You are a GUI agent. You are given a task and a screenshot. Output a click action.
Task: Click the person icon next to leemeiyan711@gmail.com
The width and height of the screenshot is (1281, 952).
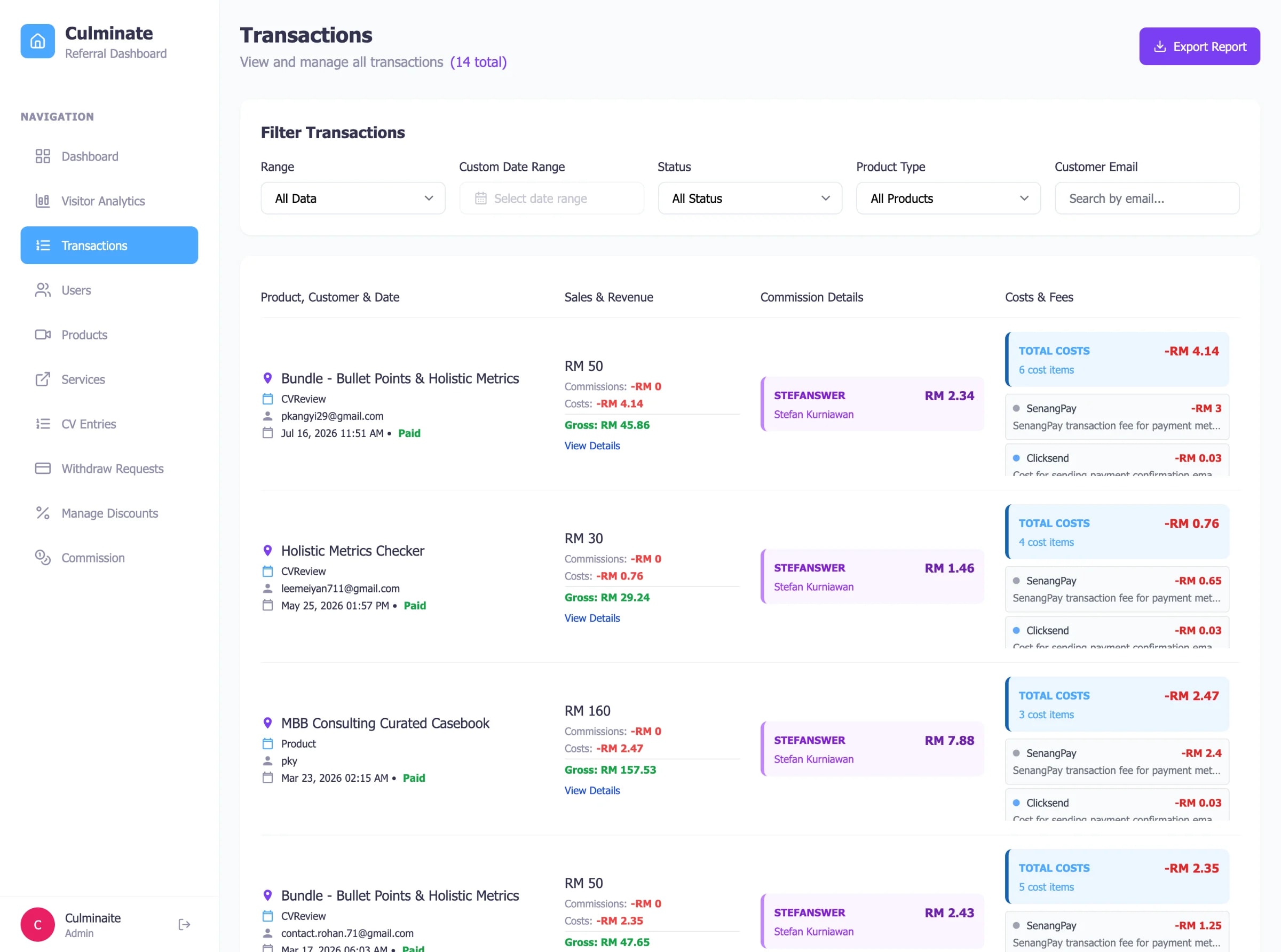pos(267,588)
